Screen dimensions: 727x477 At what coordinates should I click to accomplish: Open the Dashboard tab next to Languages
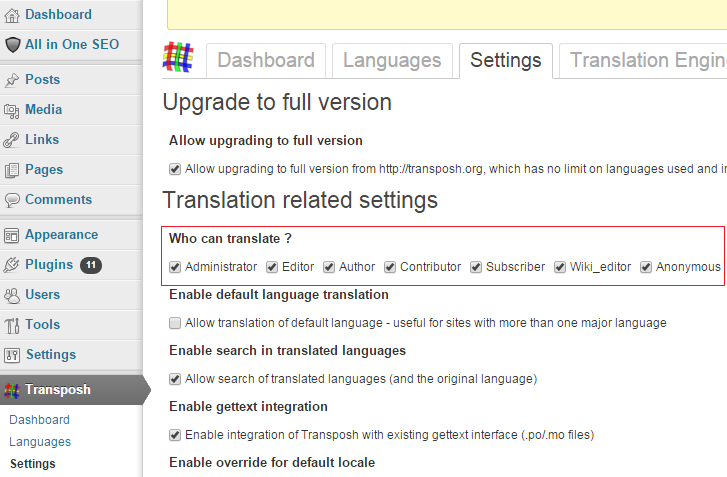[266, 60]
